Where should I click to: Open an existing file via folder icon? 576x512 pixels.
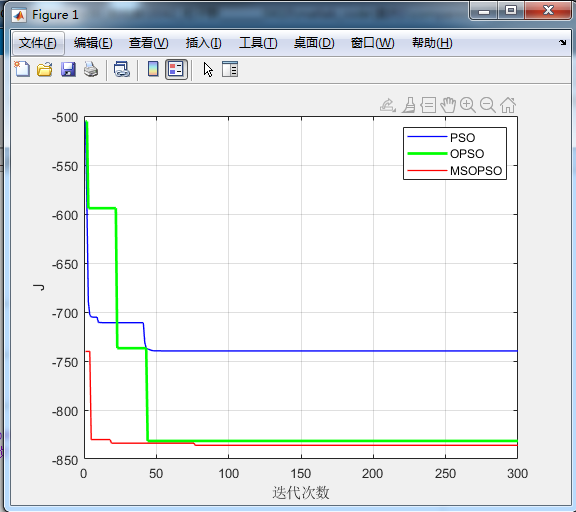pyautogui.click(x=45, y=69)
